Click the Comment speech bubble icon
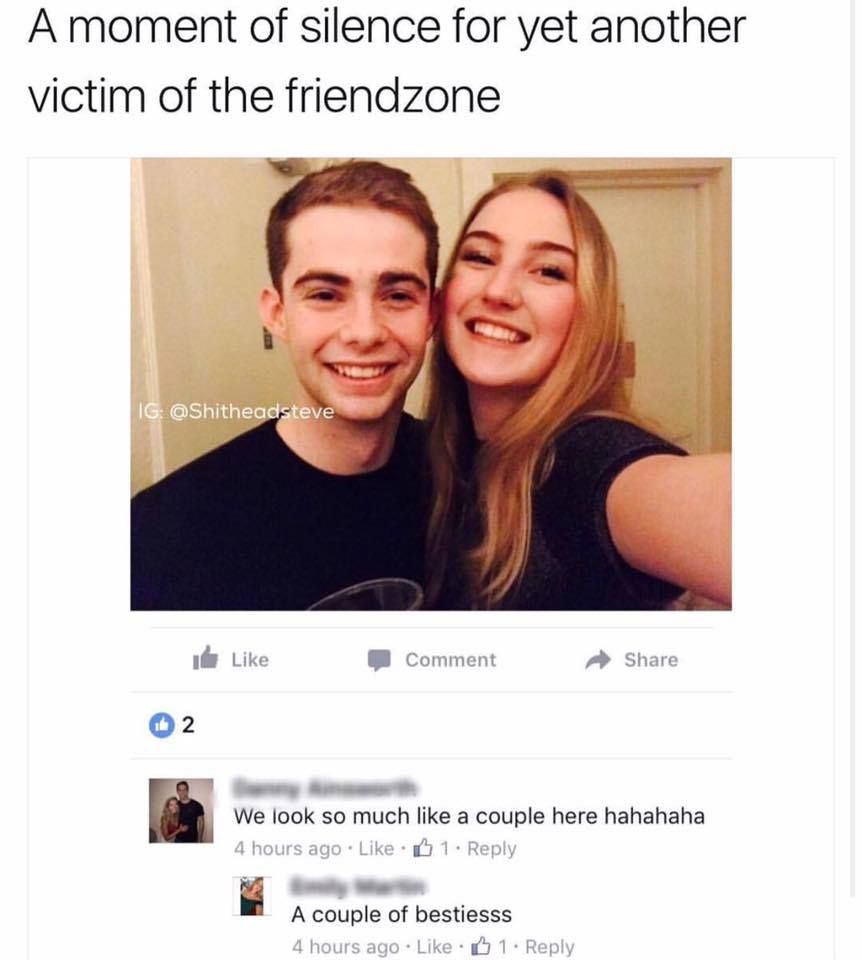This screenshot has height=960, width=862. 379,660
